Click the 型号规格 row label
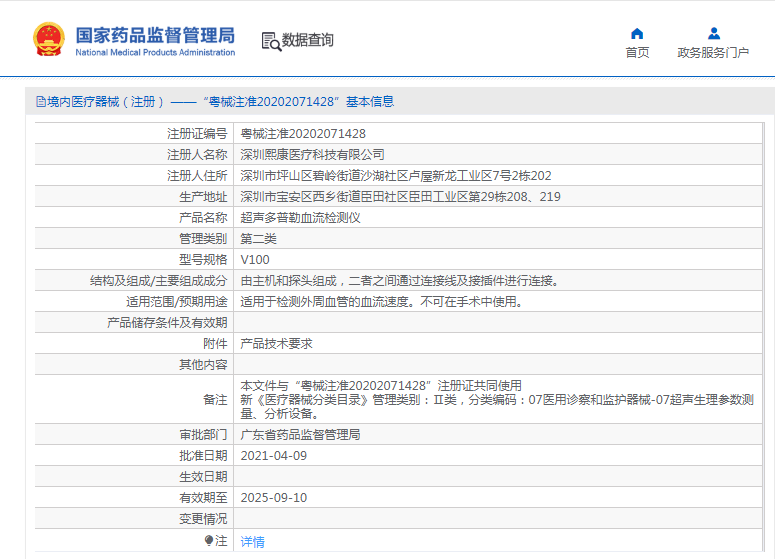 [x=203, y=260]
